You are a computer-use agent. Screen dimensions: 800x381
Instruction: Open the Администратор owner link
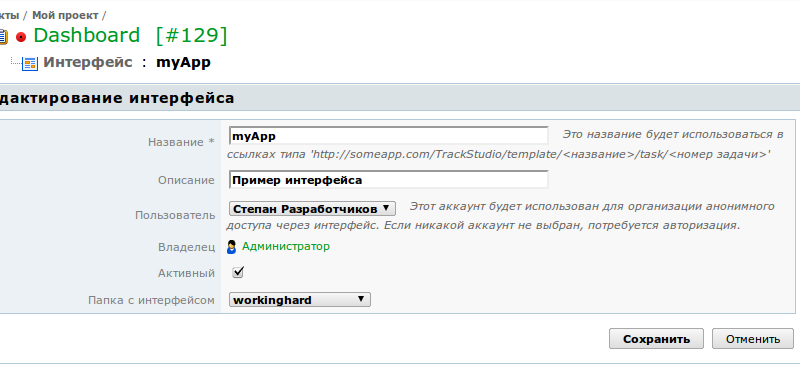point(286,246)
